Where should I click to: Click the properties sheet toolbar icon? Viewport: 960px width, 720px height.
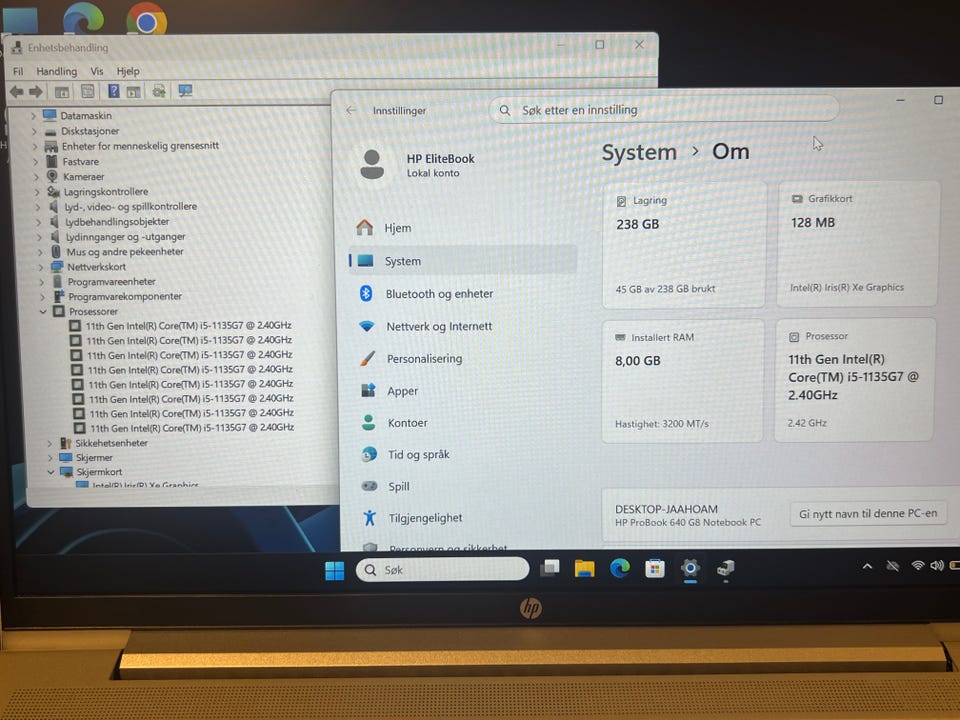coord(88,92)
